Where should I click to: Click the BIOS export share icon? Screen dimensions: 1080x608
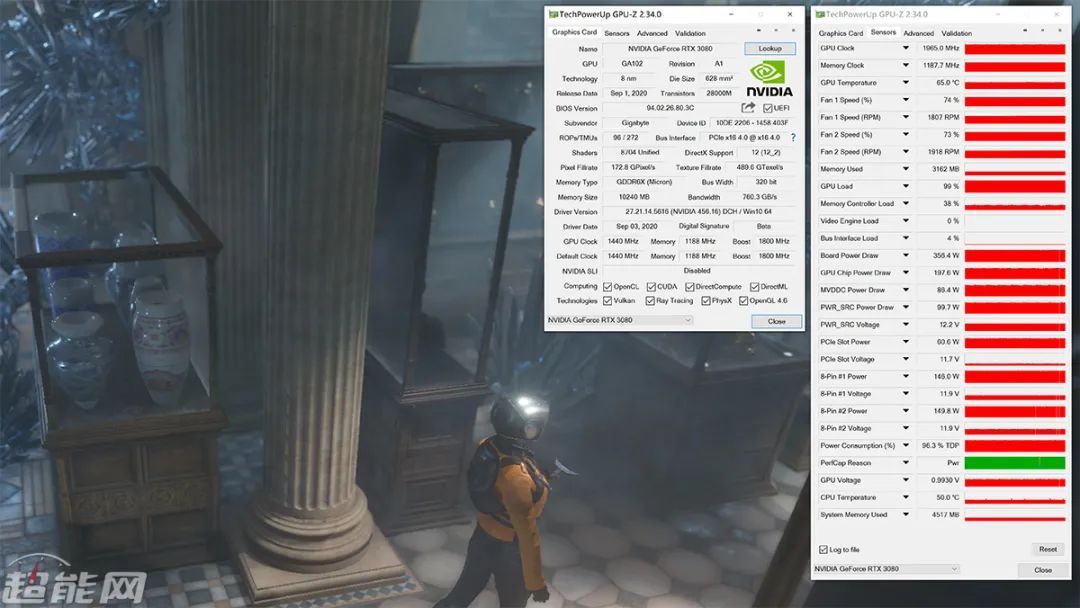748,107
